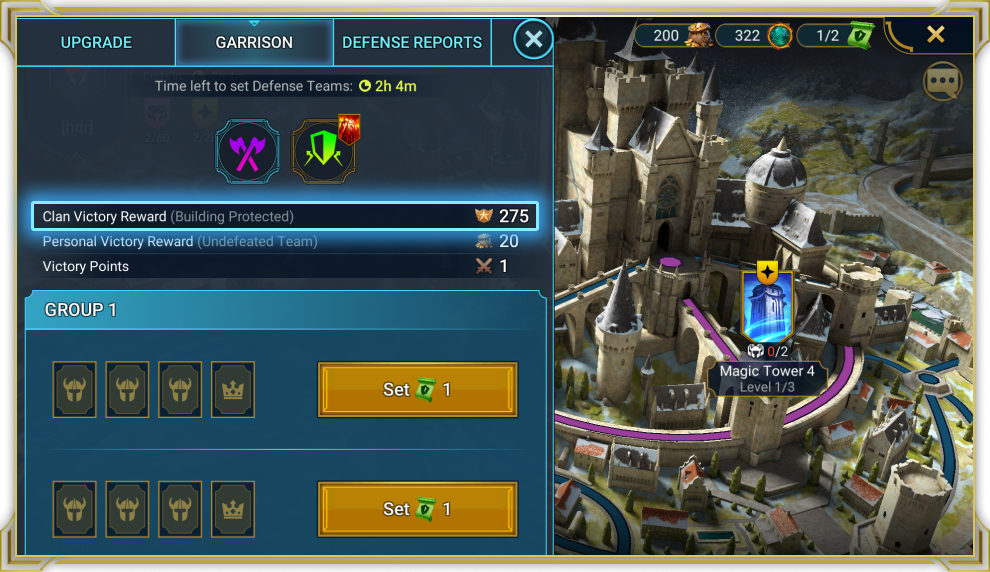This screenshot has width=990, height=572.
Task: Tap the teal orb resource counter showing 322
Action: (x=755, y=35)
